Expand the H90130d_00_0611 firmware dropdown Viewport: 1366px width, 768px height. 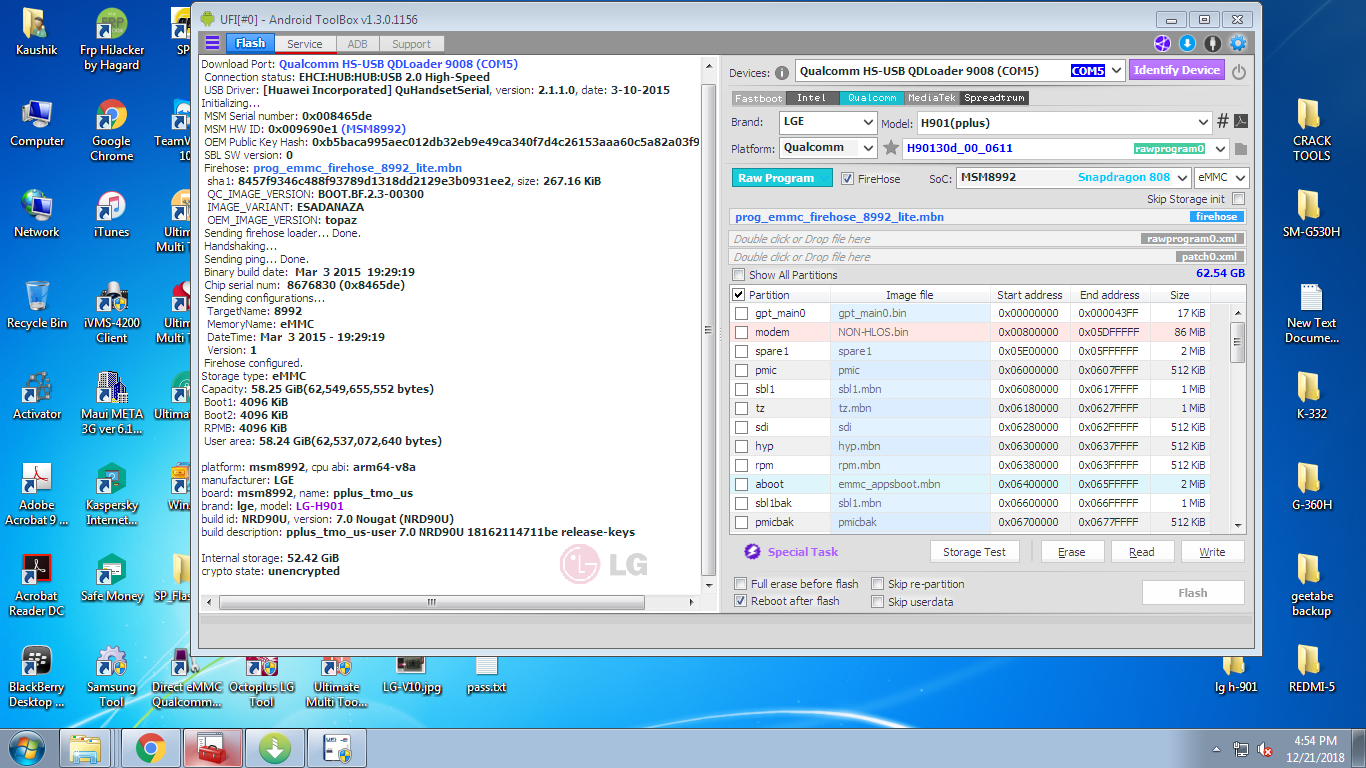point(1220,149)
